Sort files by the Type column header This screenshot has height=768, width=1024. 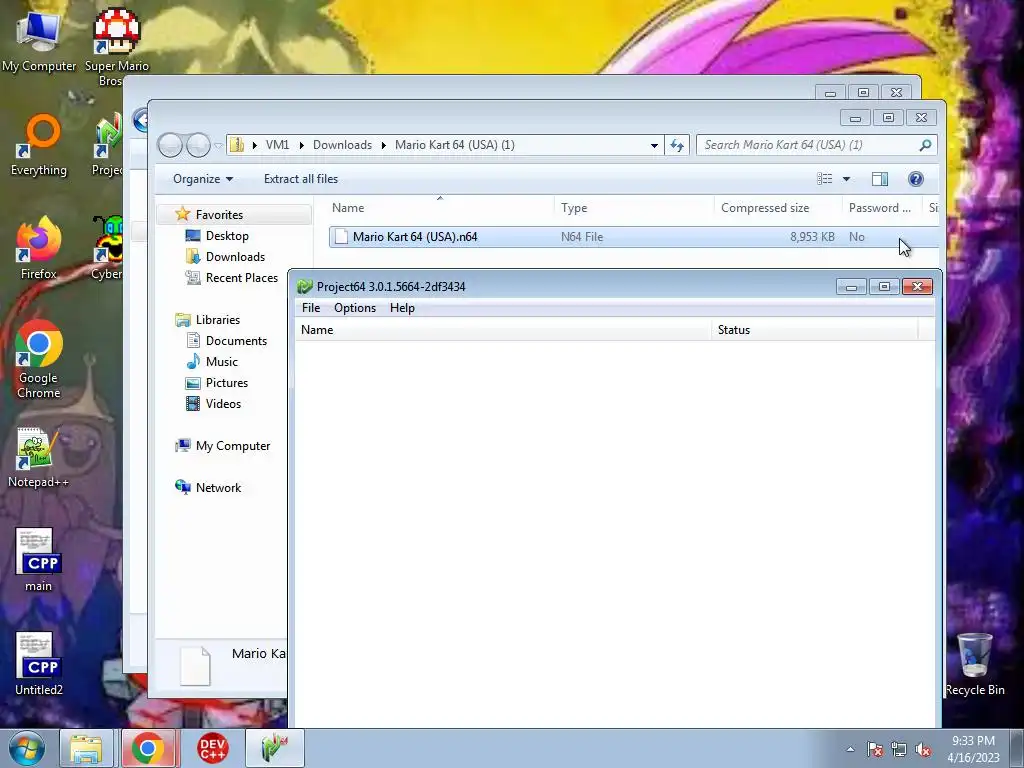click(634, 208)
